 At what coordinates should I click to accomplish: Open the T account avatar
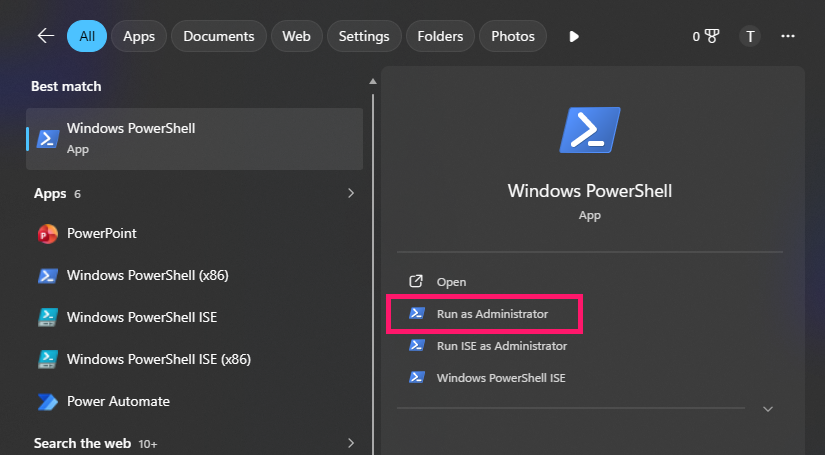pos(750,36)
